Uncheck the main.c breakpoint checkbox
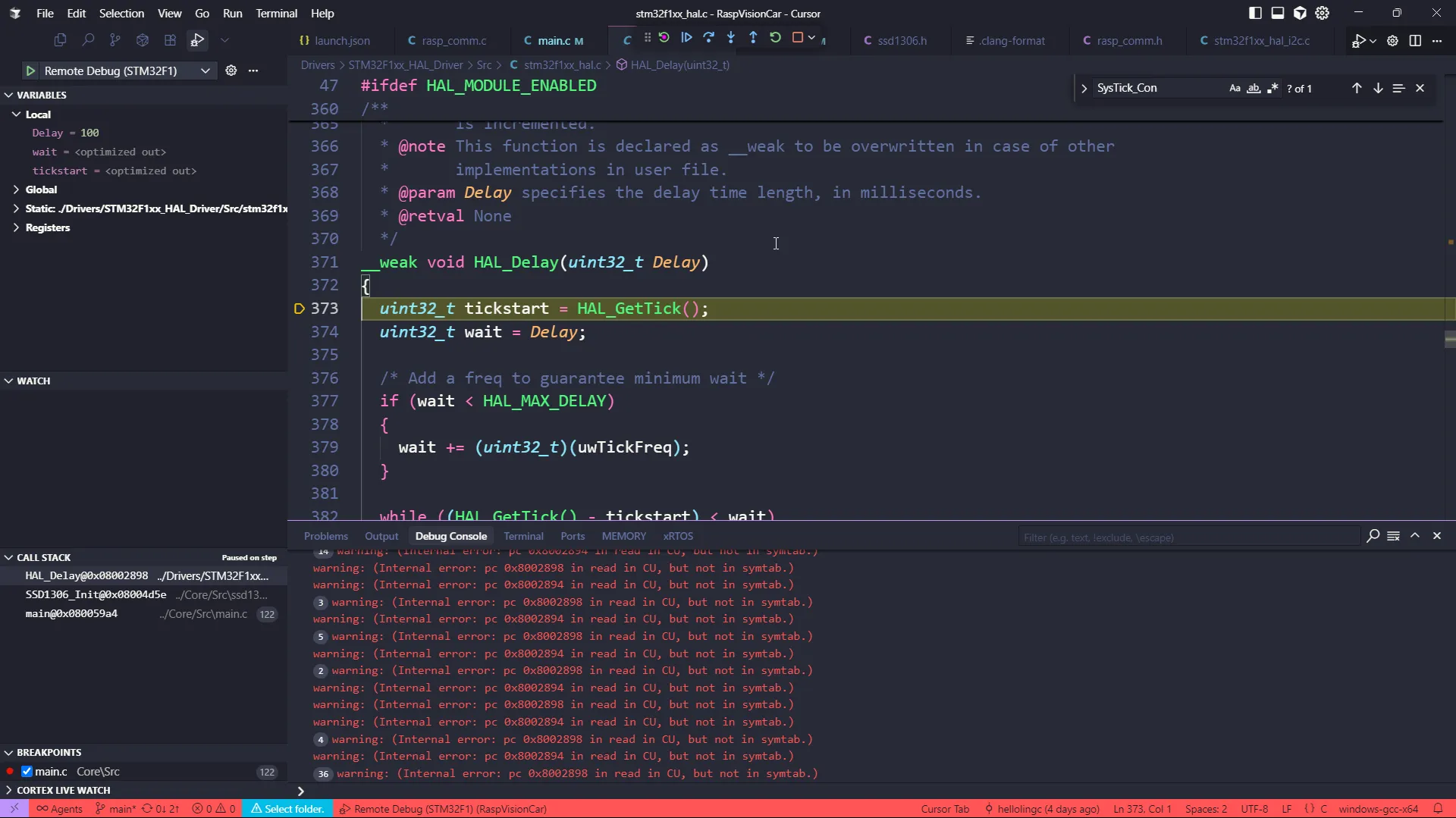 (x=27, y=772)
